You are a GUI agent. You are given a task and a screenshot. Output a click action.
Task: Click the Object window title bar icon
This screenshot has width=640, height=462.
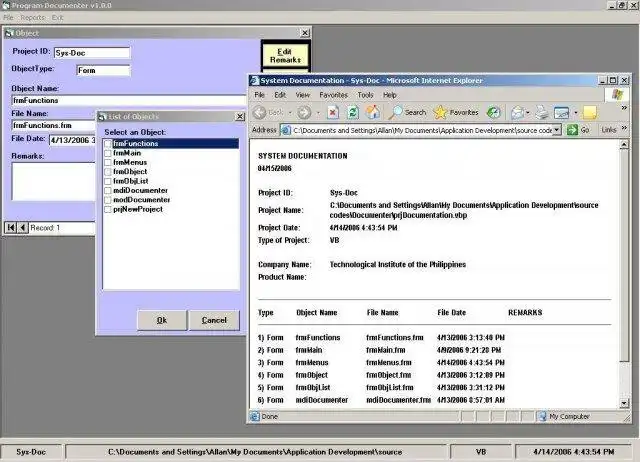9,33
